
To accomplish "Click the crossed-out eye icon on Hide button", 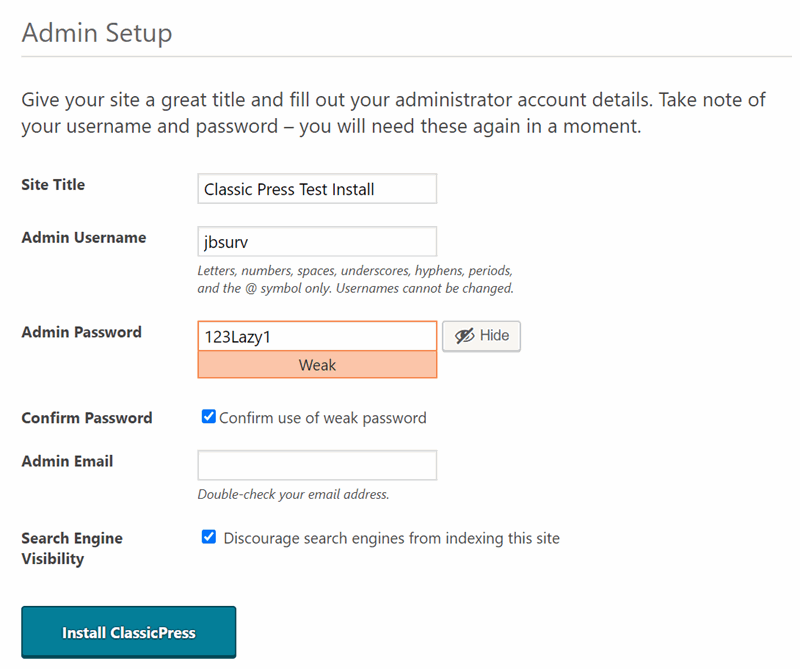I will click(464, 336).
